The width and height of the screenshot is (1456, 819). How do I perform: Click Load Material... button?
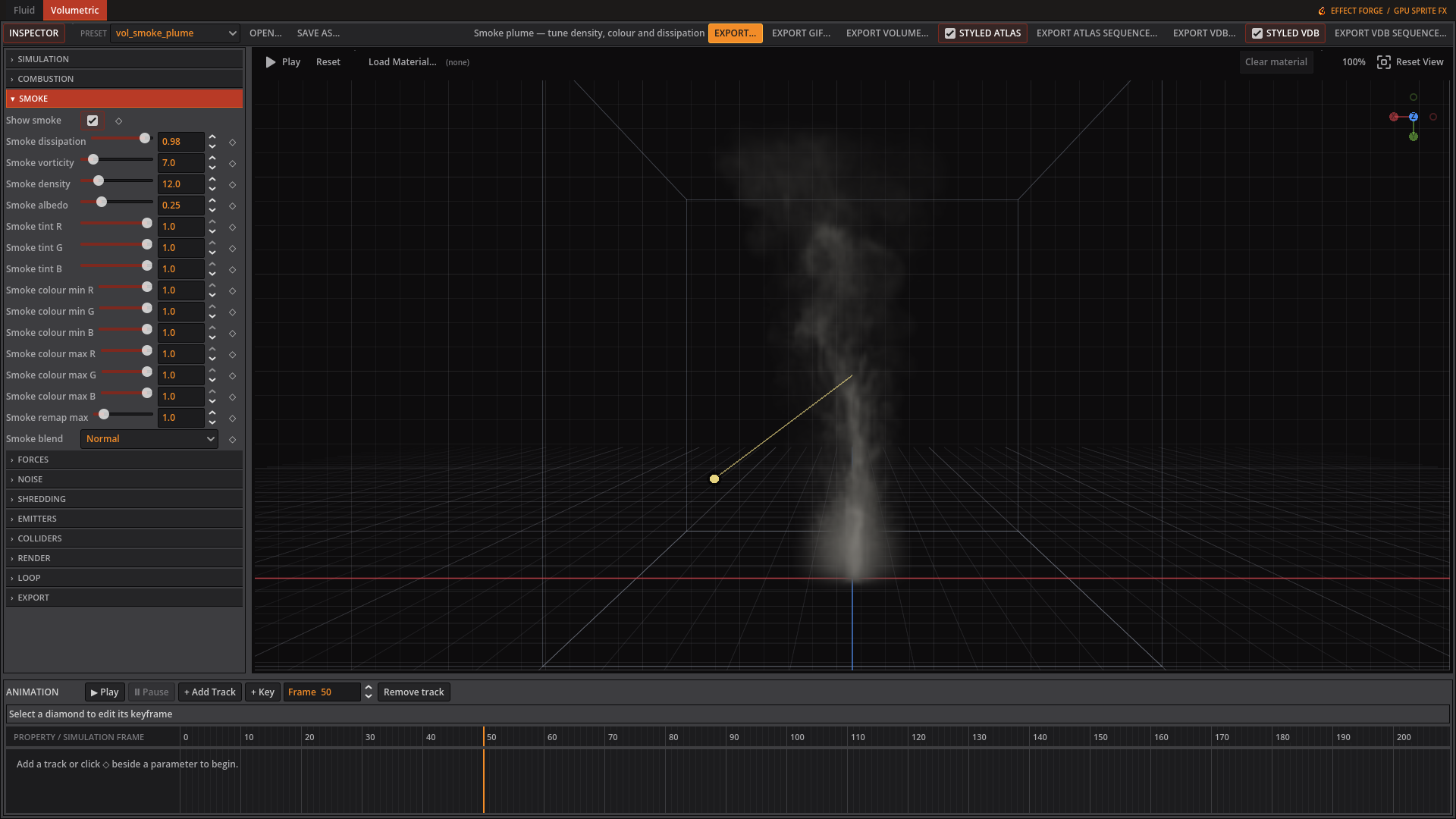pos(403,62)
